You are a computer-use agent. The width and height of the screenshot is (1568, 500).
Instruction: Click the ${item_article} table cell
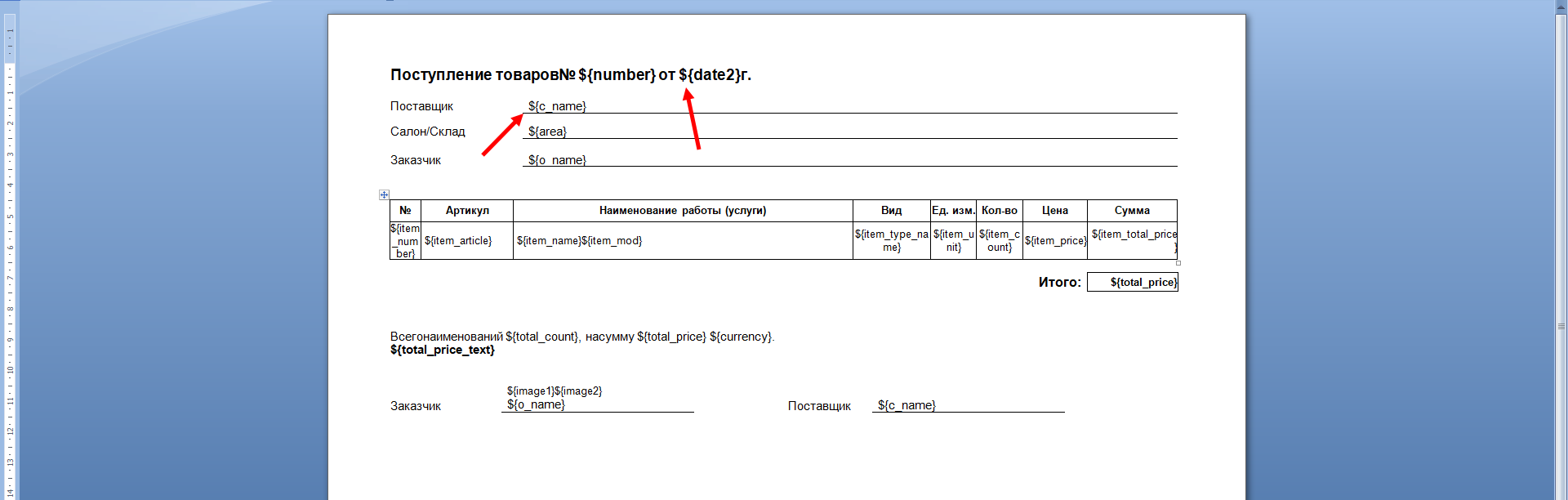point(458,241)
